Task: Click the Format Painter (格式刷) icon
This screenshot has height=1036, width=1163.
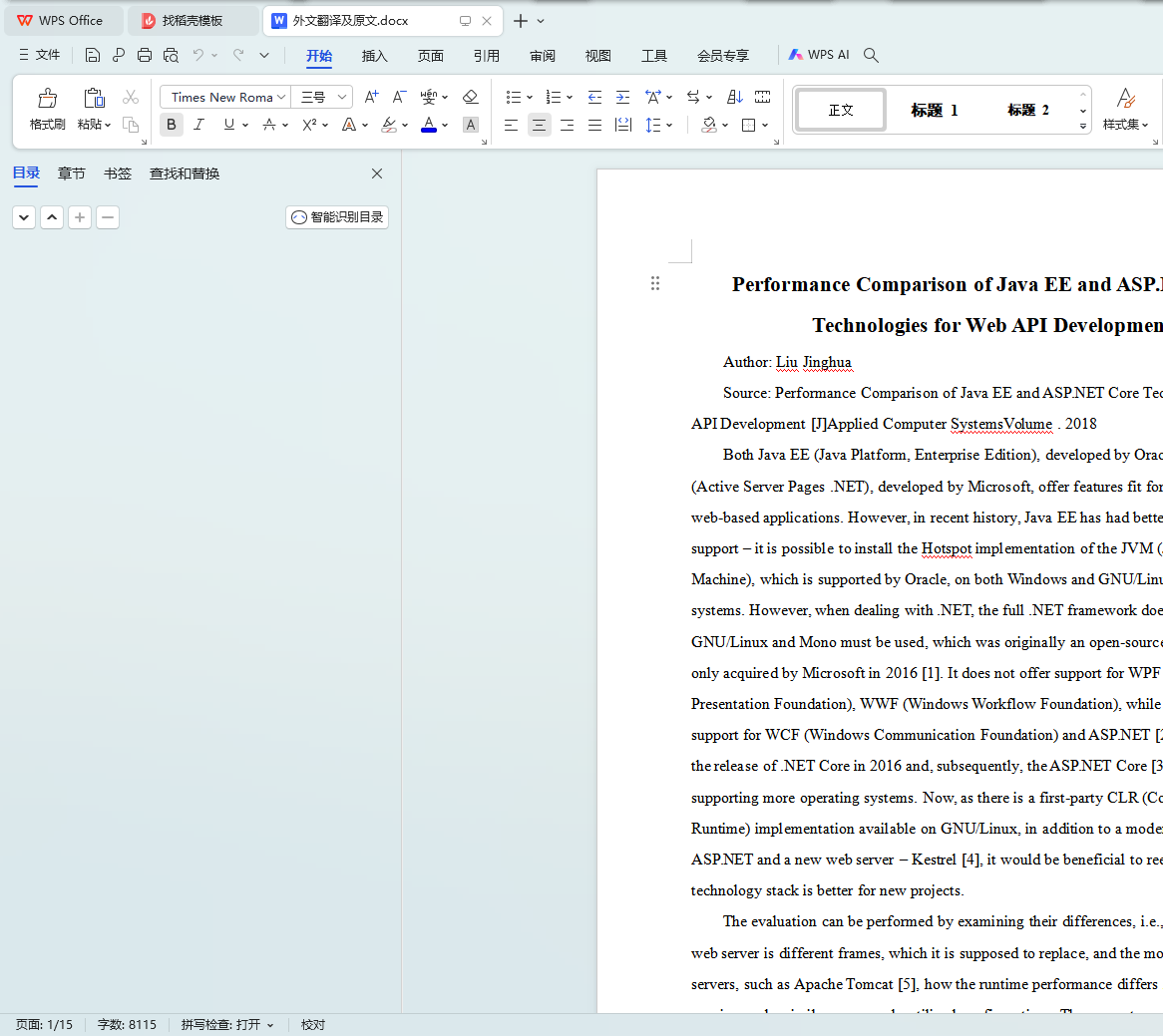Action: pyautogui.click(x=48, y=99)
